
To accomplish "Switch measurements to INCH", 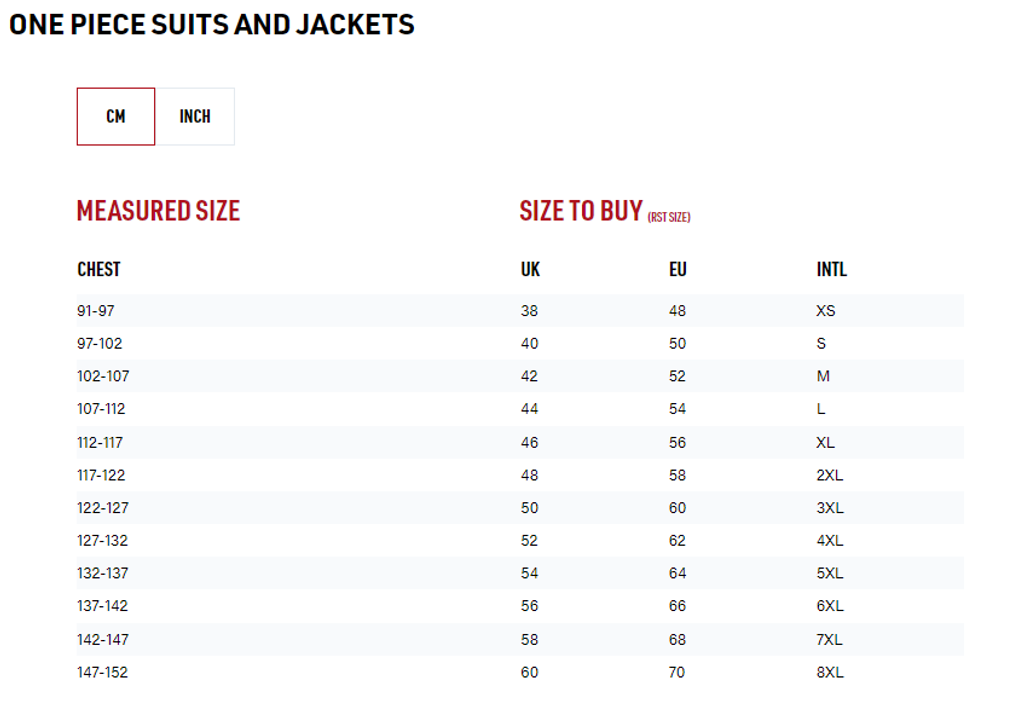I will tap(195, 116).
